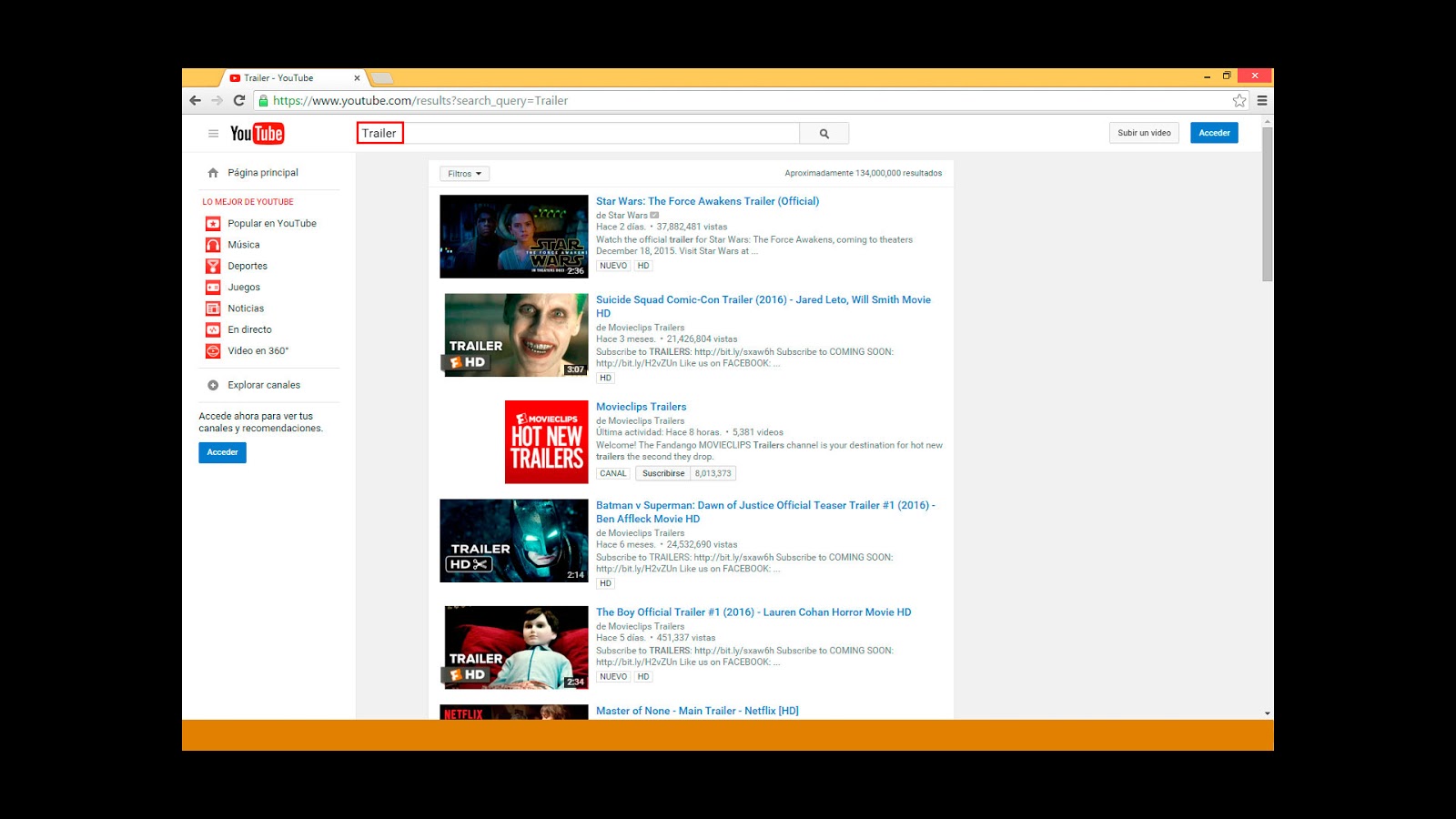The height and width of the screenshot is (819, 1456).
Task: Click the '37,882,481 vistas' text
Action: (x=692, y=227)
